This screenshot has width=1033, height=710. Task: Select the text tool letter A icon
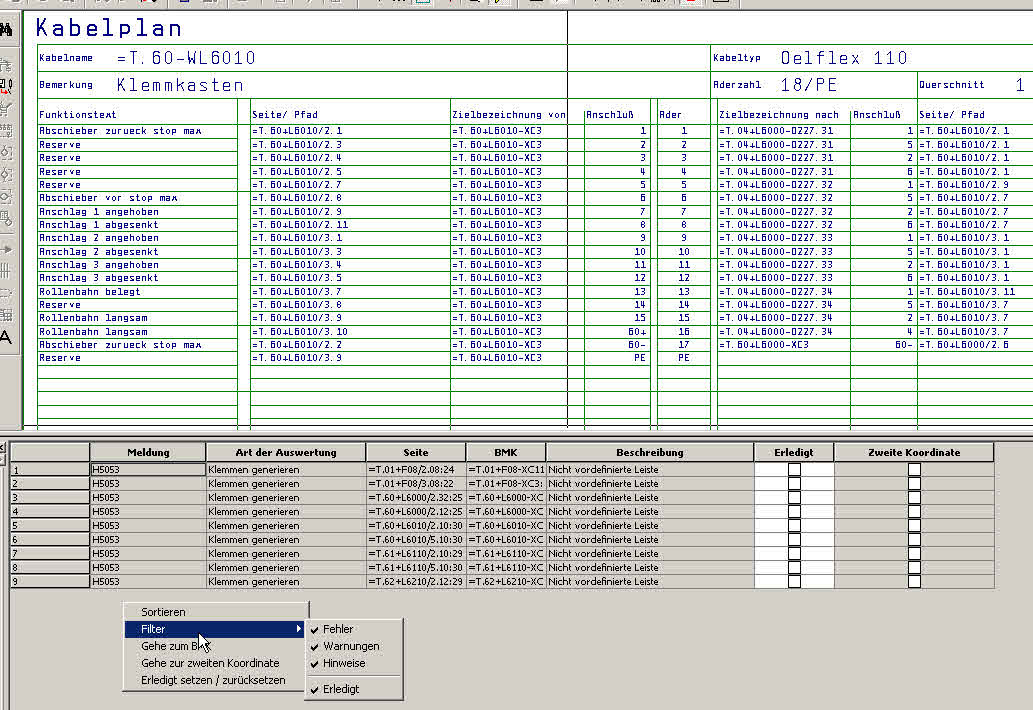[5, 337]
